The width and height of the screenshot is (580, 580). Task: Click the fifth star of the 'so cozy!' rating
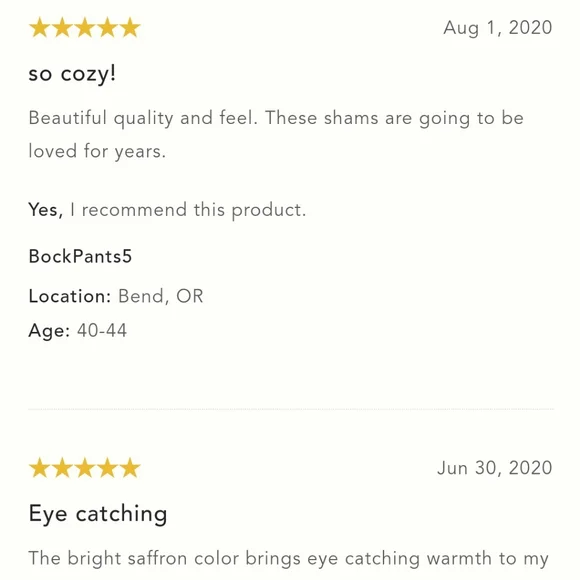(130, 28)
